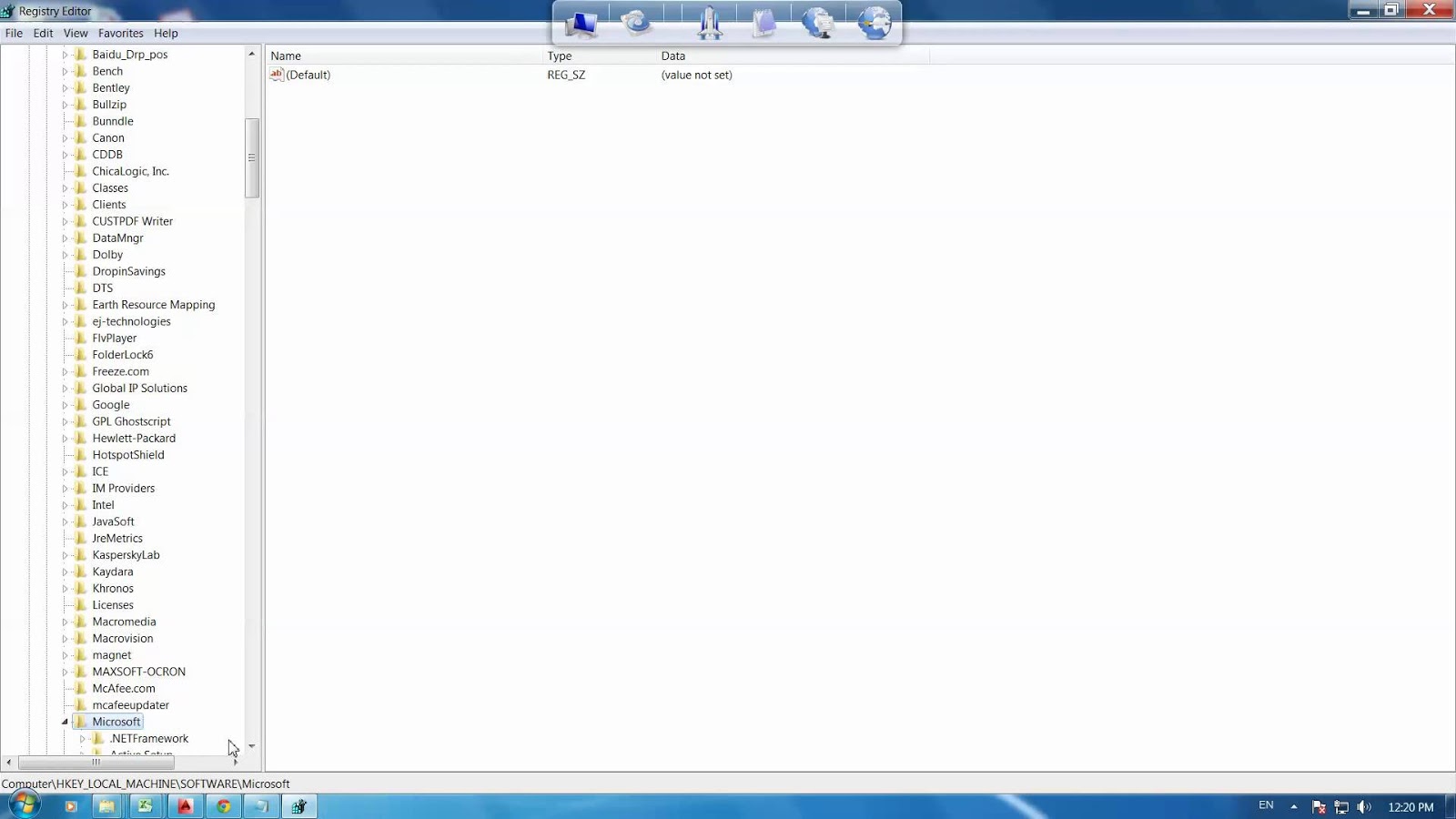Click the globe with arrow icon in the dock
The height and width of the screenshot is (819, 1456).
pyautogui.click(x=875, y=23)
